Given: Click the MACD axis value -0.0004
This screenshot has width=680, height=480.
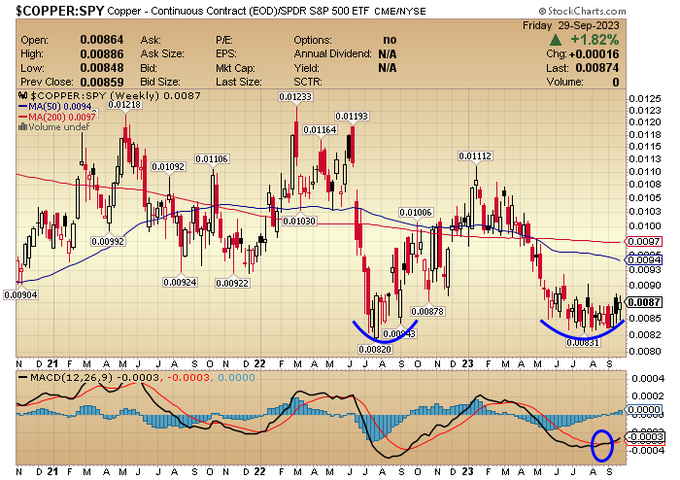Looking at the screenshot, I should click(x=647, y=451).
